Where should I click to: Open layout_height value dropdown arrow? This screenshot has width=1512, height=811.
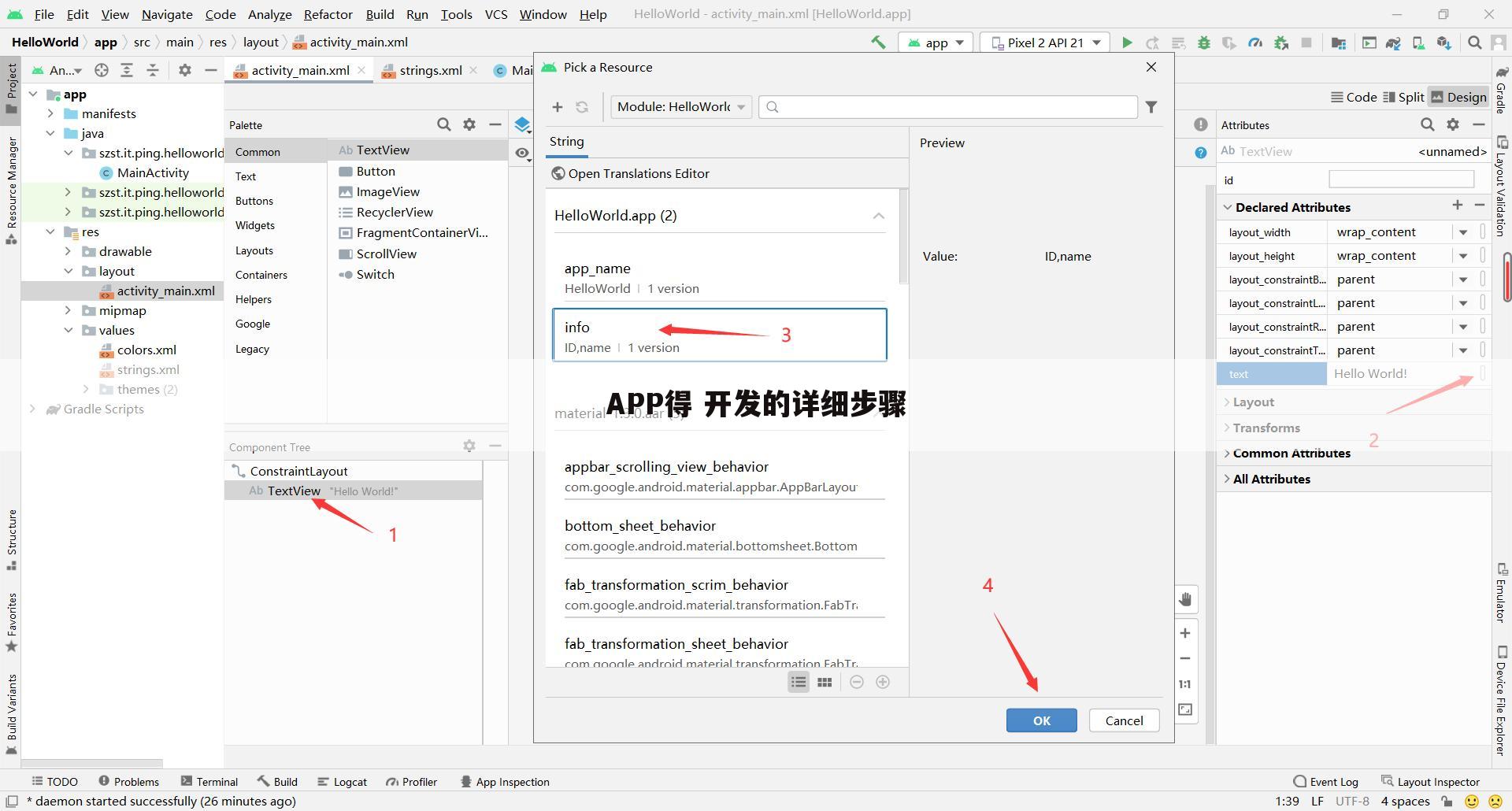(1463, 256)
